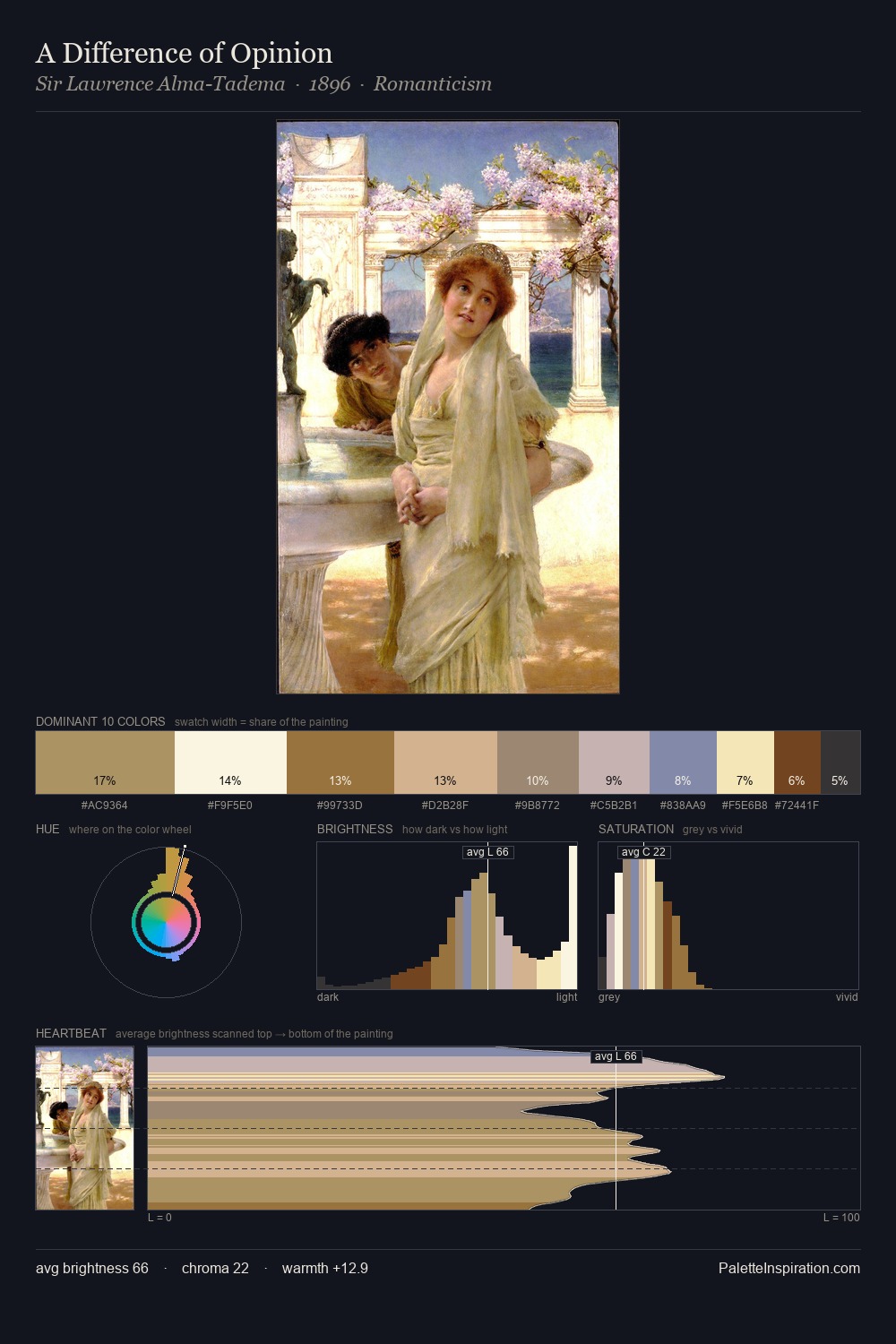Click hex code #9B8772 text
Image resolution: width=896 pixels, height=1344 pixels.
point(538,806)
